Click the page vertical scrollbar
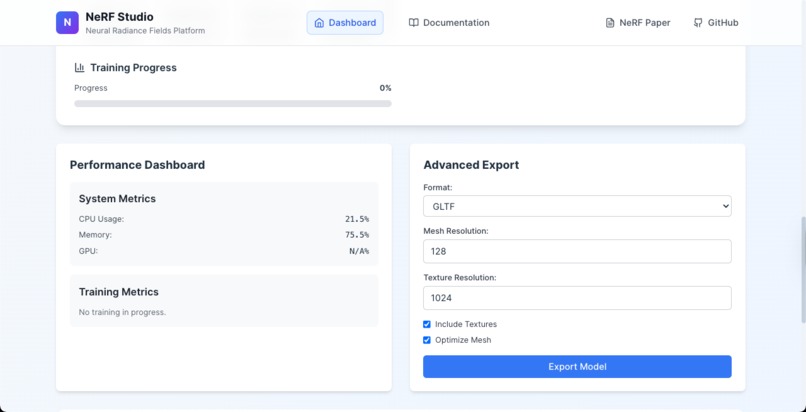Image resolution: width=806 pixels, height=412 pixels. [803, 270]
